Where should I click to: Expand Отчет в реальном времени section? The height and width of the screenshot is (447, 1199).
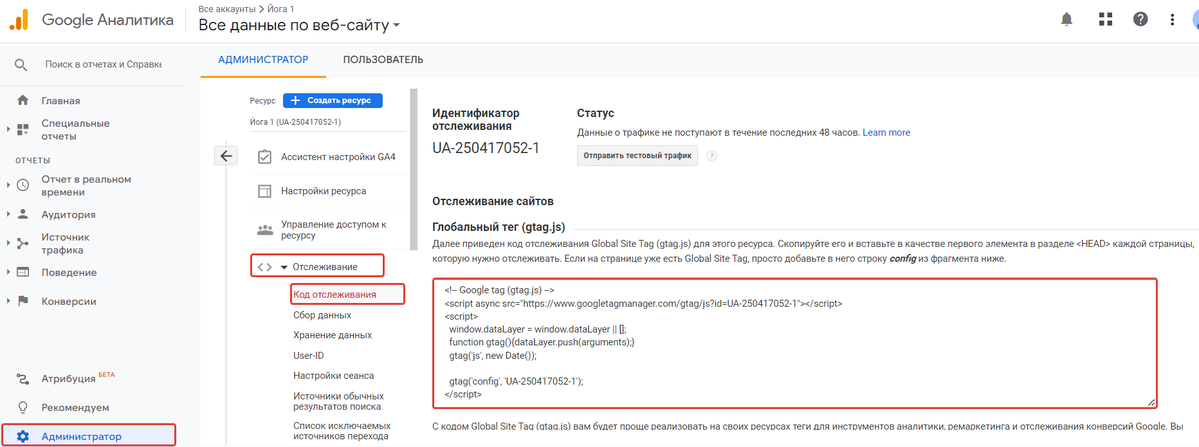[8, 185]
